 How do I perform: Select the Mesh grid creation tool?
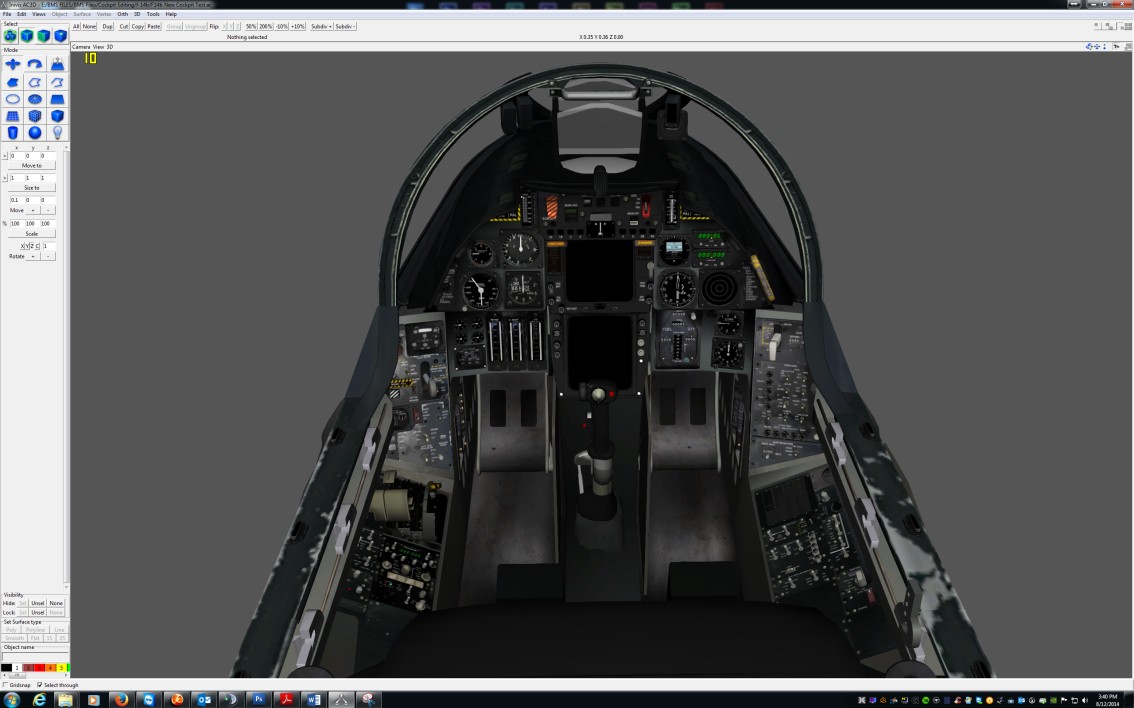point(13,116)
